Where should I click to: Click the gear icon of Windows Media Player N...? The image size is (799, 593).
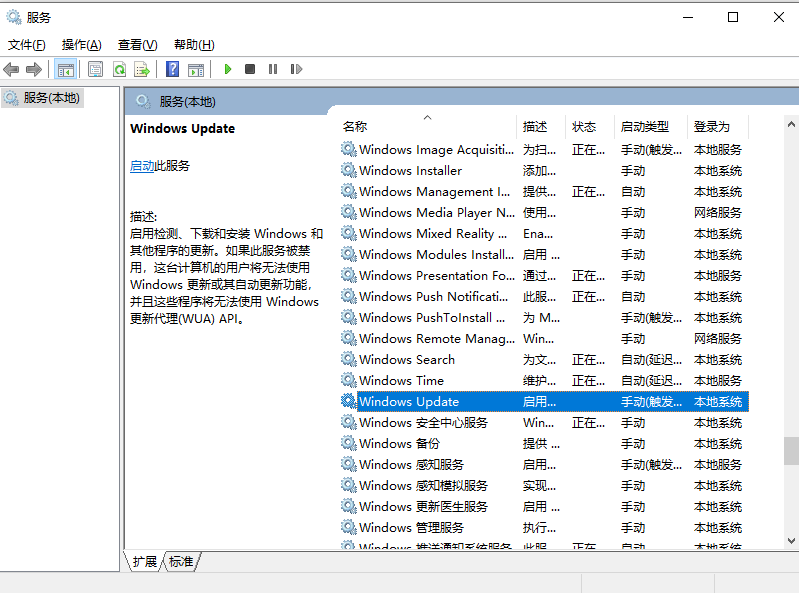click(349, 211)
